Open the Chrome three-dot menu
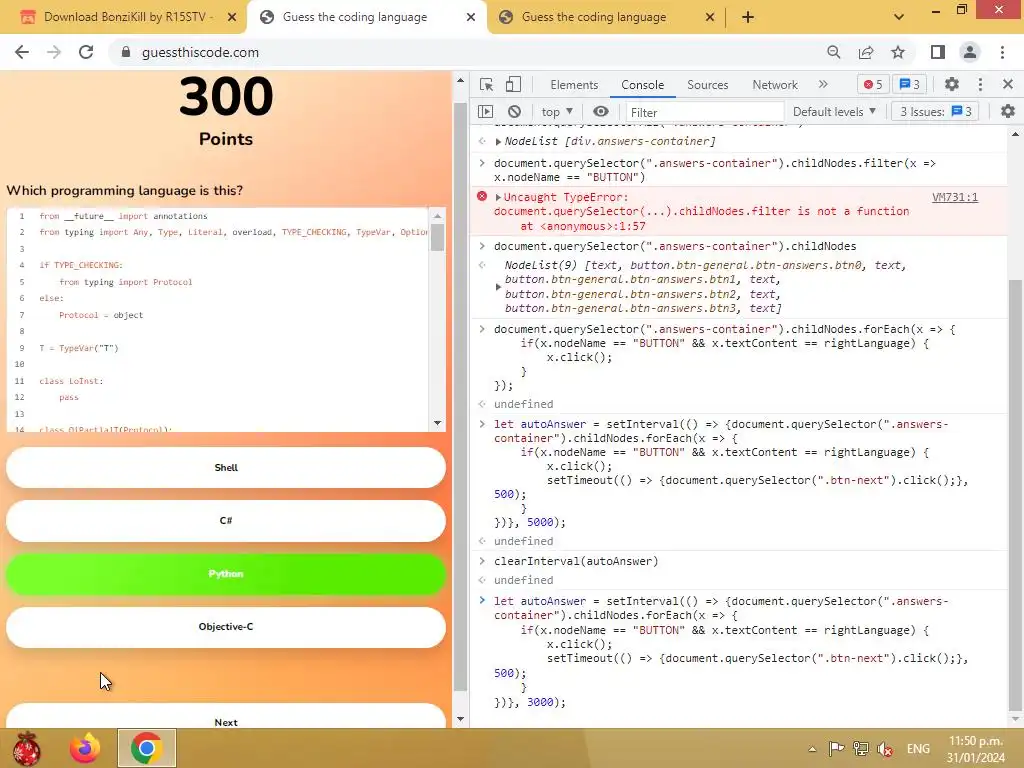The image size is (1024, 768). tap(1002, 52)
